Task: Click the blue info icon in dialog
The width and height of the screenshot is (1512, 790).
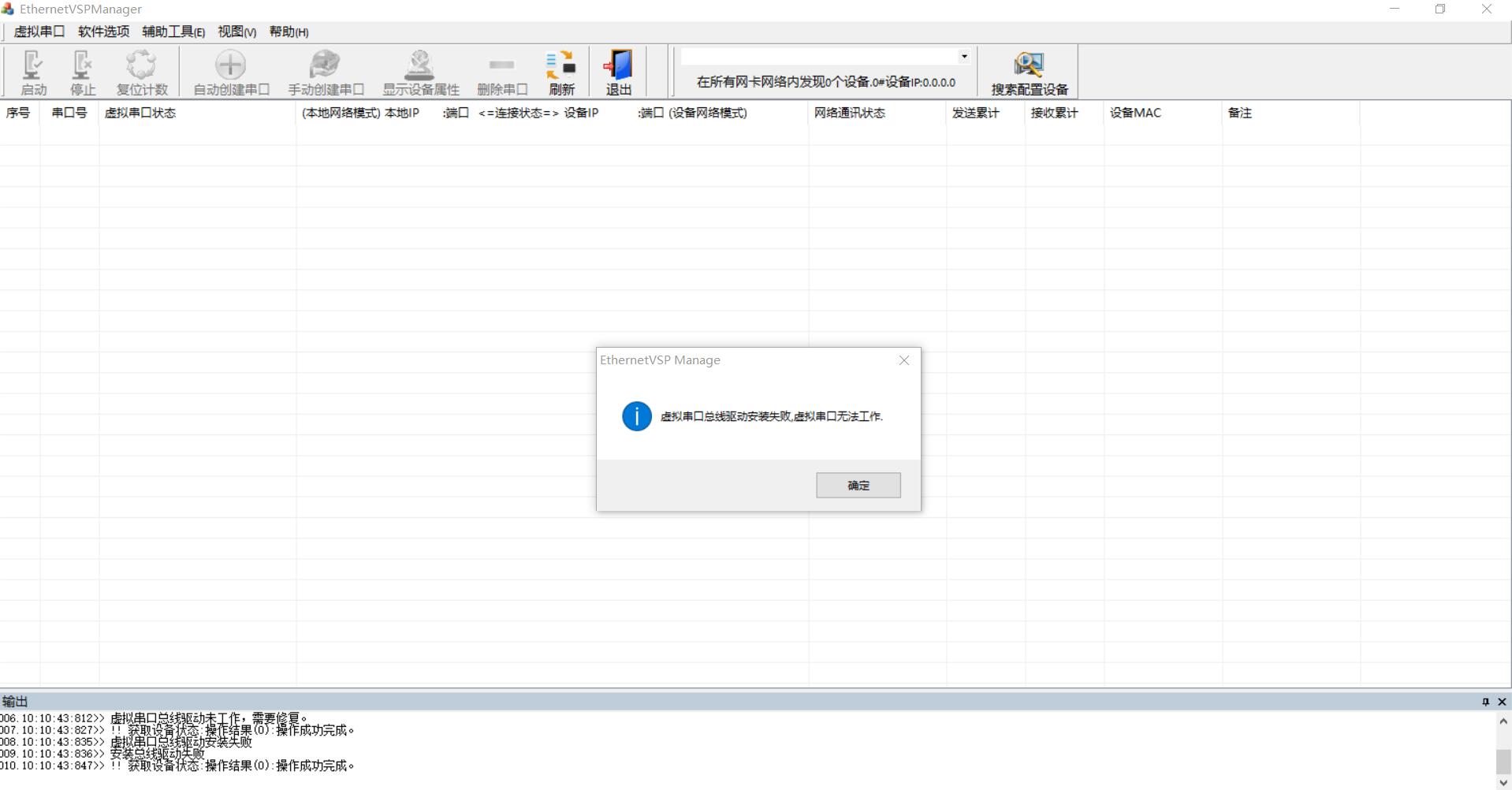Action: (x=637, y=416)
